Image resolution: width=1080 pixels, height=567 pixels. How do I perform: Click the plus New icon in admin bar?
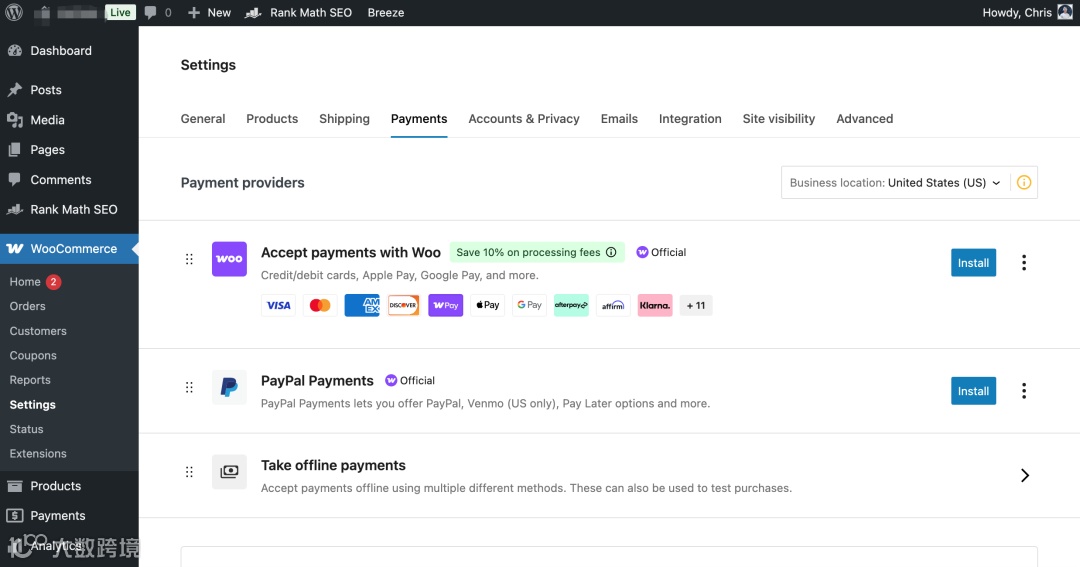pos(194,12)
